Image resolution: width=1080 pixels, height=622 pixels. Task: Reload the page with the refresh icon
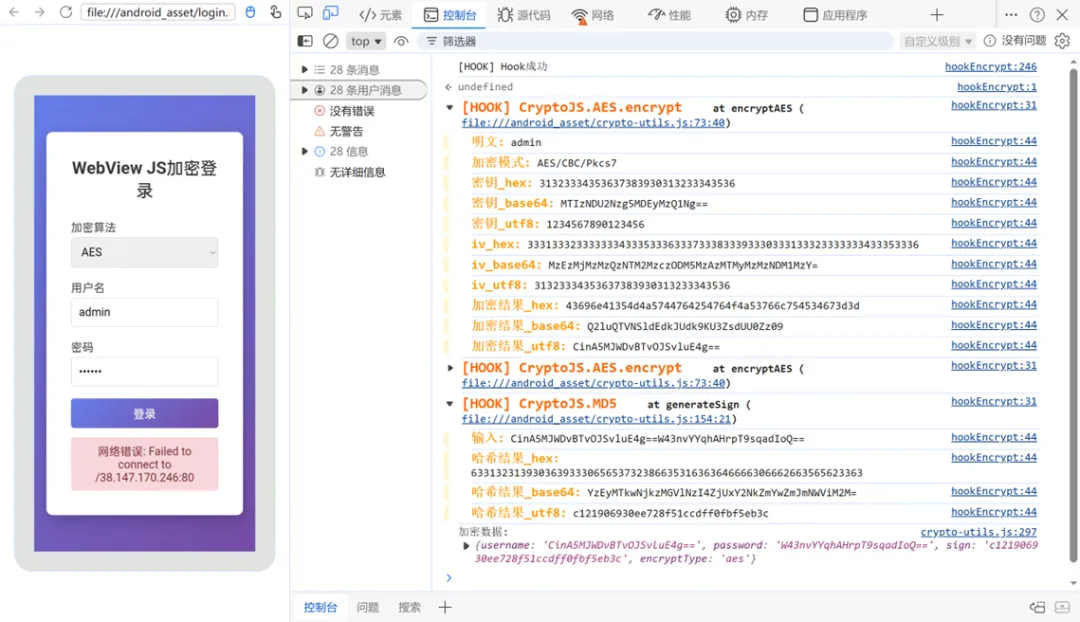point(65,12)
